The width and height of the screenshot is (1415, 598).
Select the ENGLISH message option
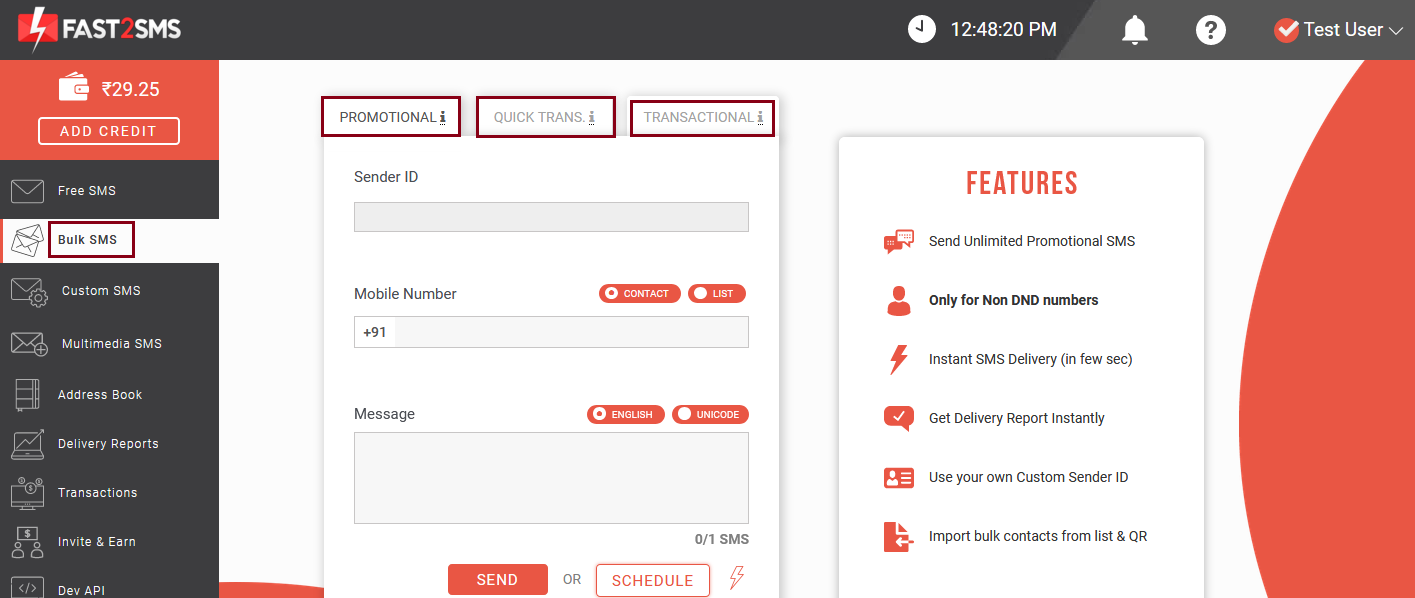pyautogui.click(x=626, y=414)
